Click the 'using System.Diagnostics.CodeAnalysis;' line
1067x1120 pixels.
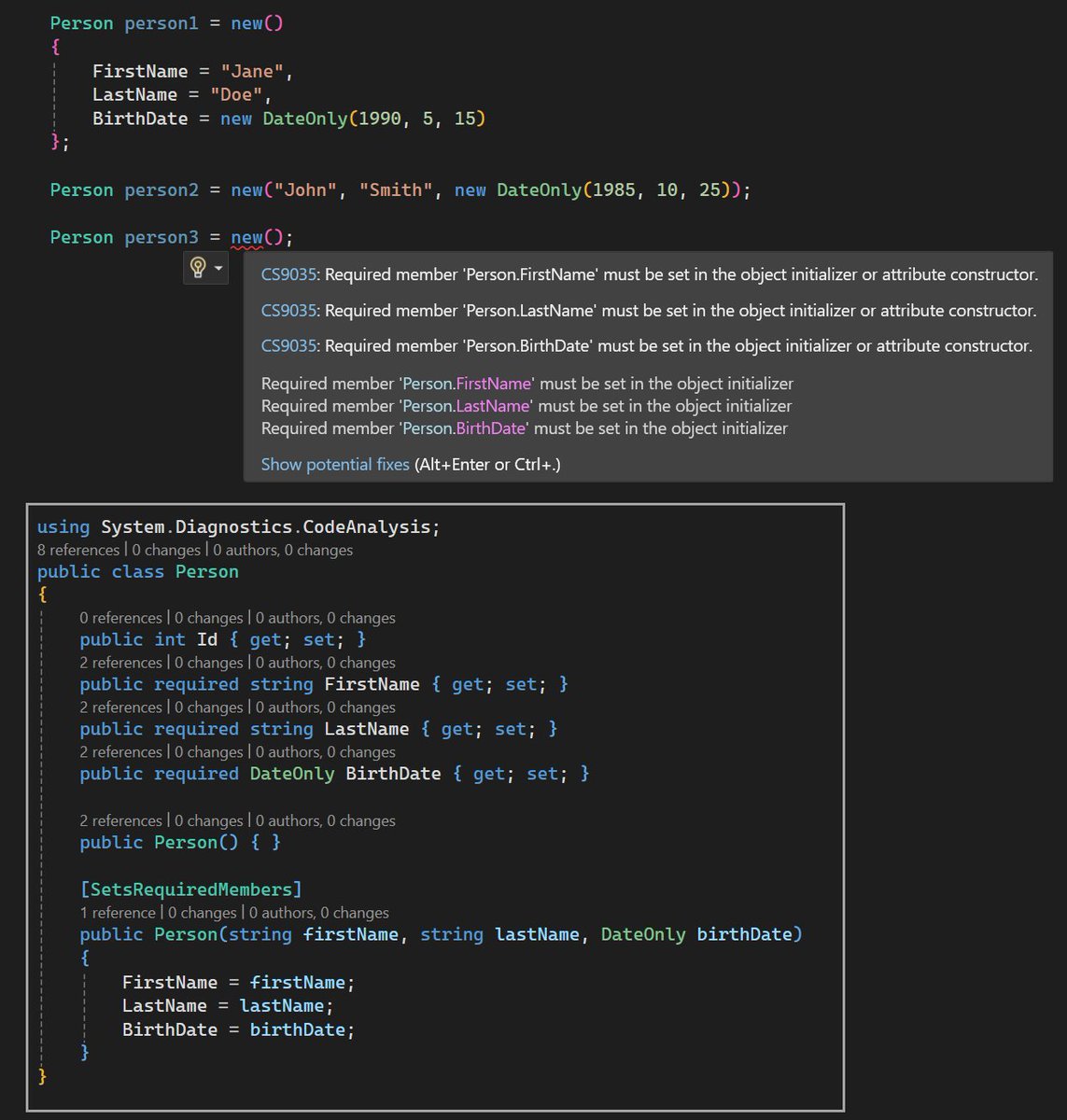[239, 527]
